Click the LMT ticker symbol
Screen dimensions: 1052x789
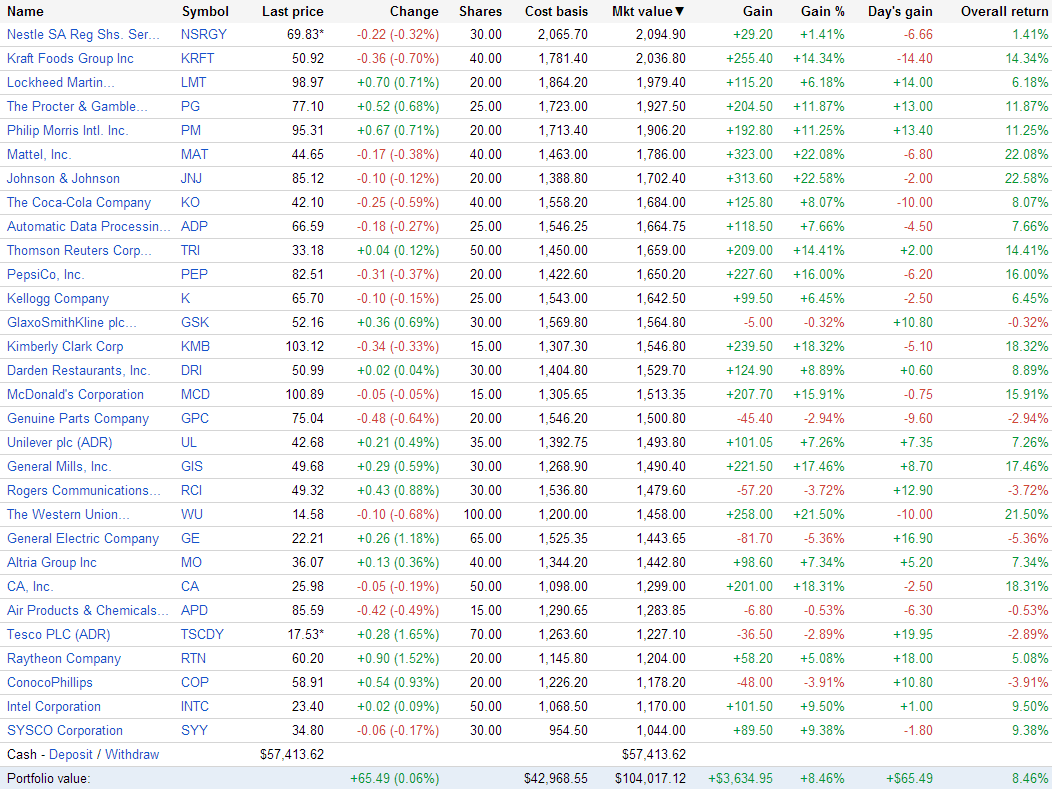194,83
